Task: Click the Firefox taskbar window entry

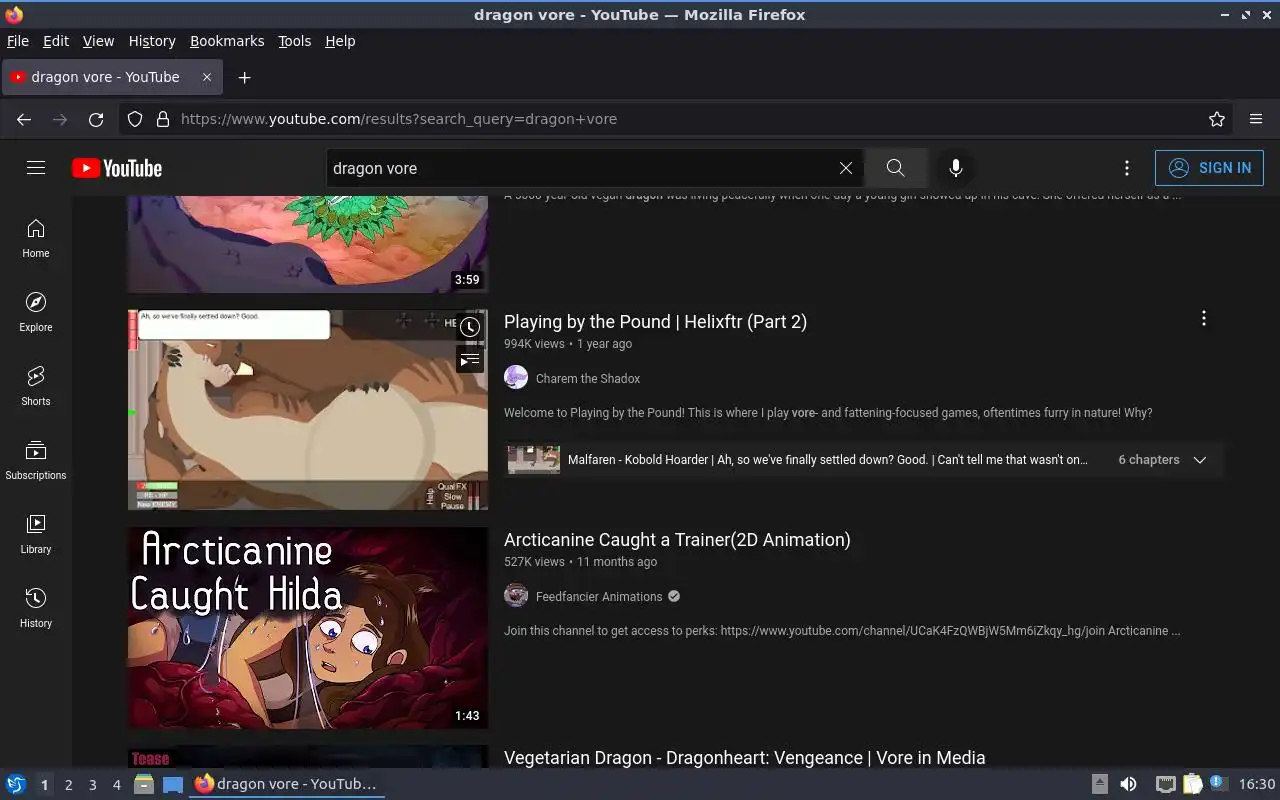Action: coord(287,784)
